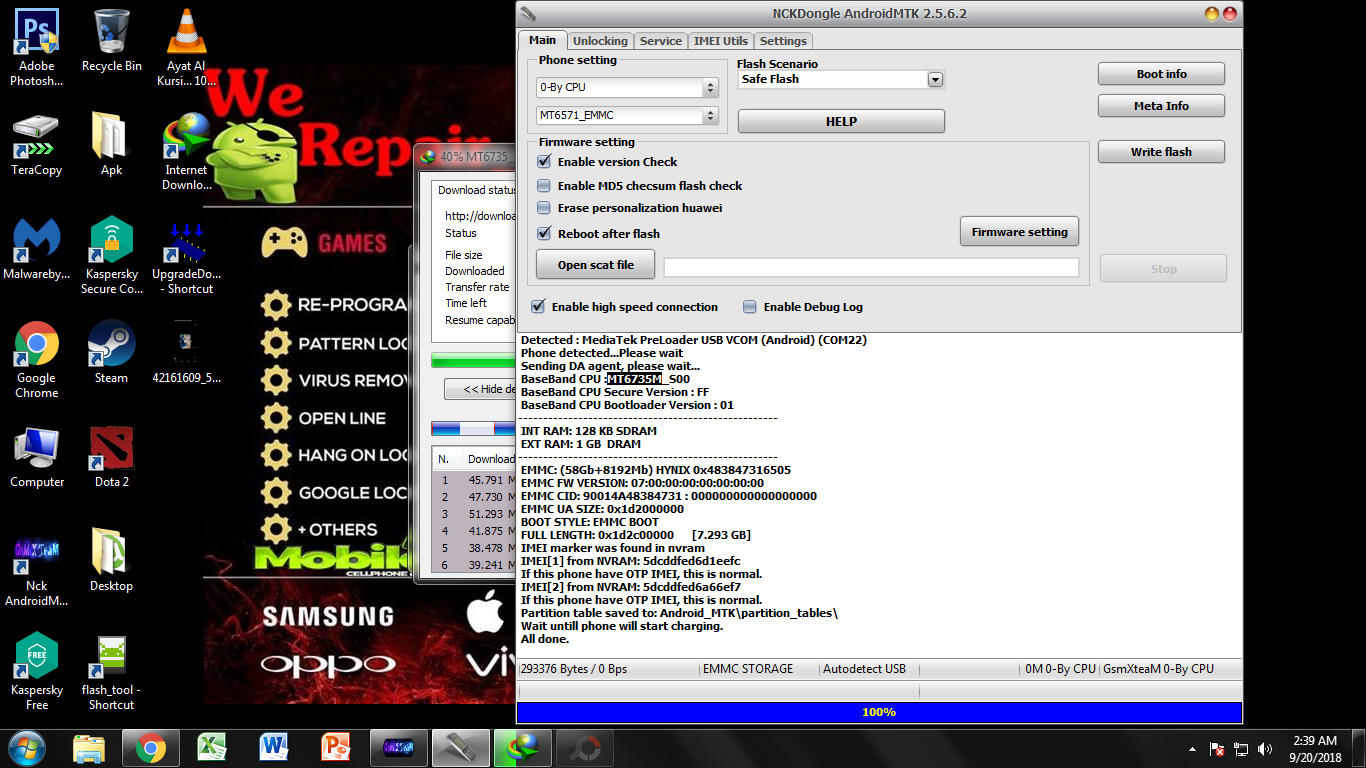The height and width of the screenshot is (768, 1366).
Task: Open the Recycle Bin icon
Action: click(x=111, y=40)
